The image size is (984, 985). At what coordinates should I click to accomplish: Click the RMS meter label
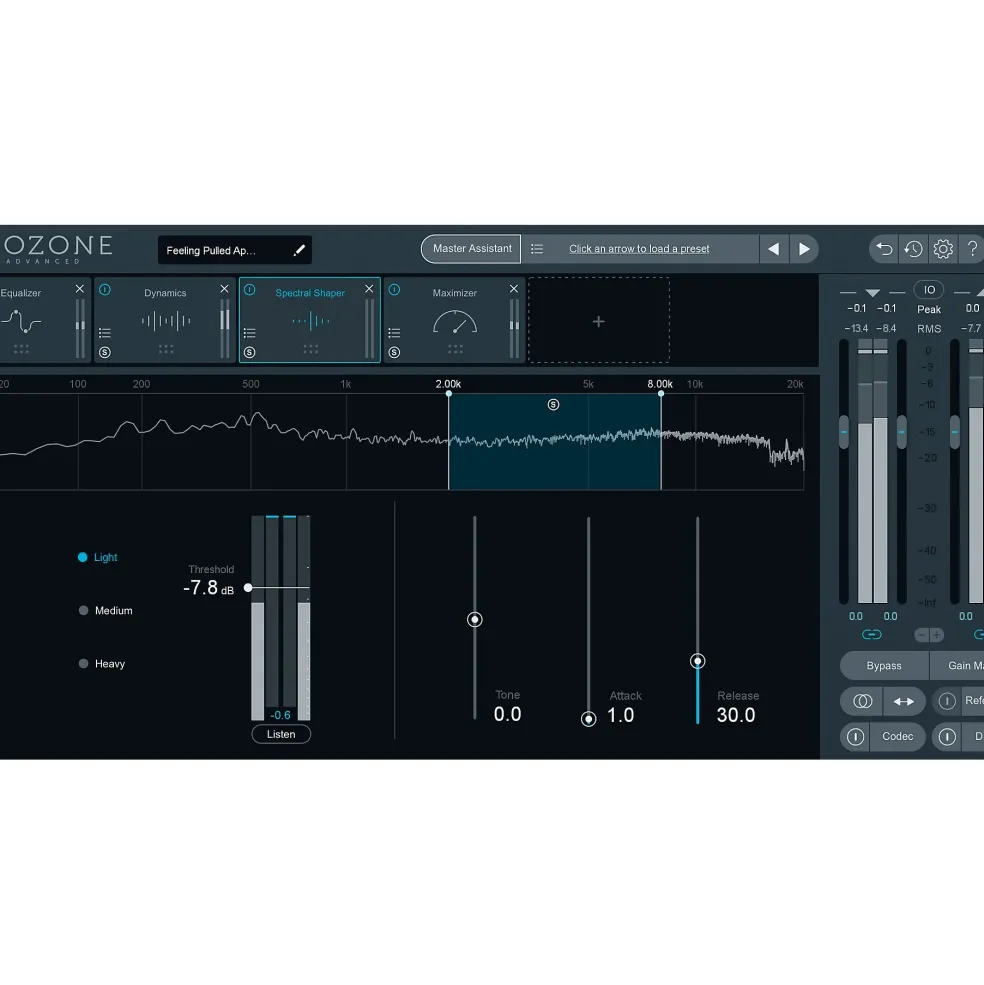click(x=929, y=329)
